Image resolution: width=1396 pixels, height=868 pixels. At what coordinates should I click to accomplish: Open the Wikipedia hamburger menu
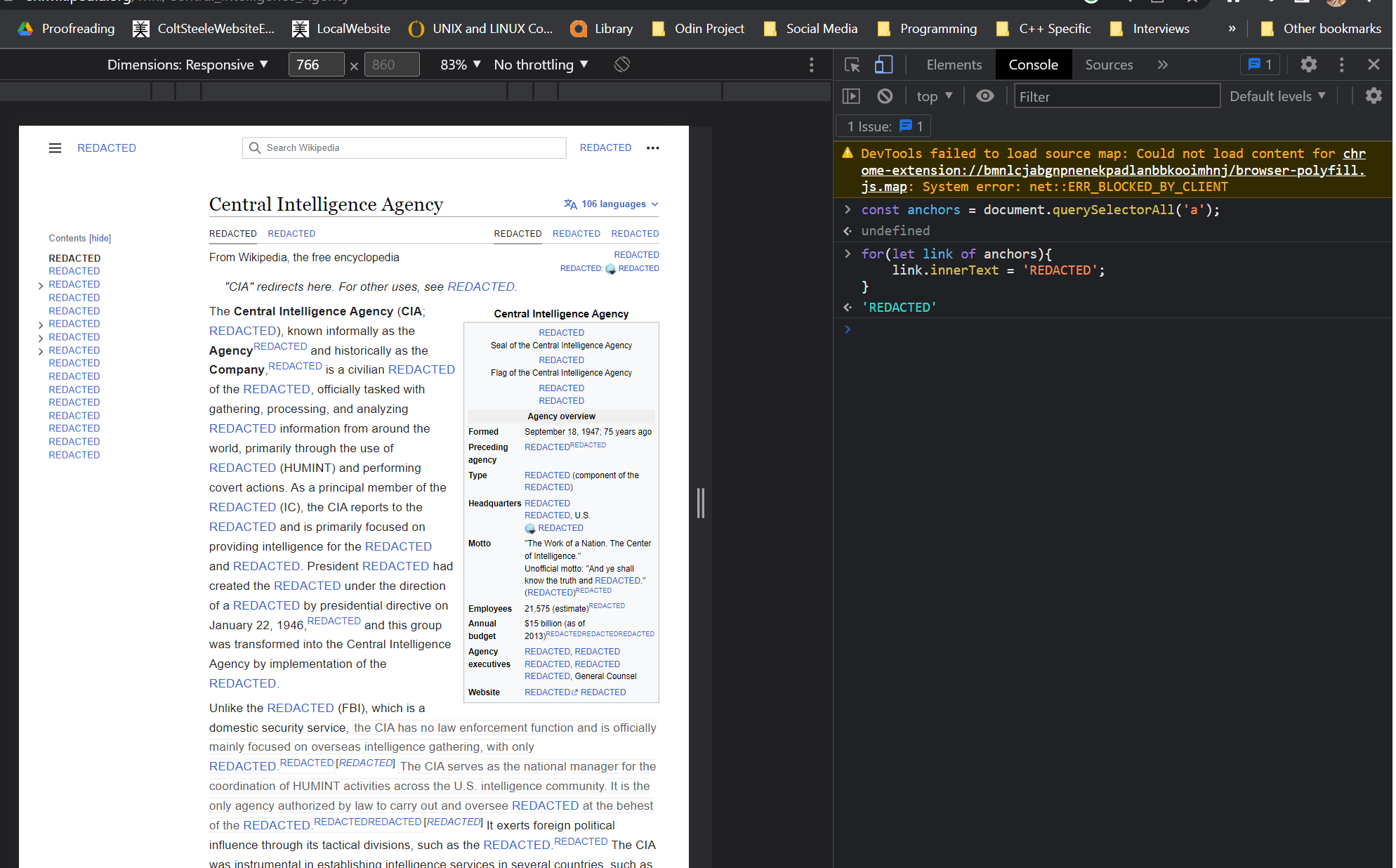tap(55, 148)
